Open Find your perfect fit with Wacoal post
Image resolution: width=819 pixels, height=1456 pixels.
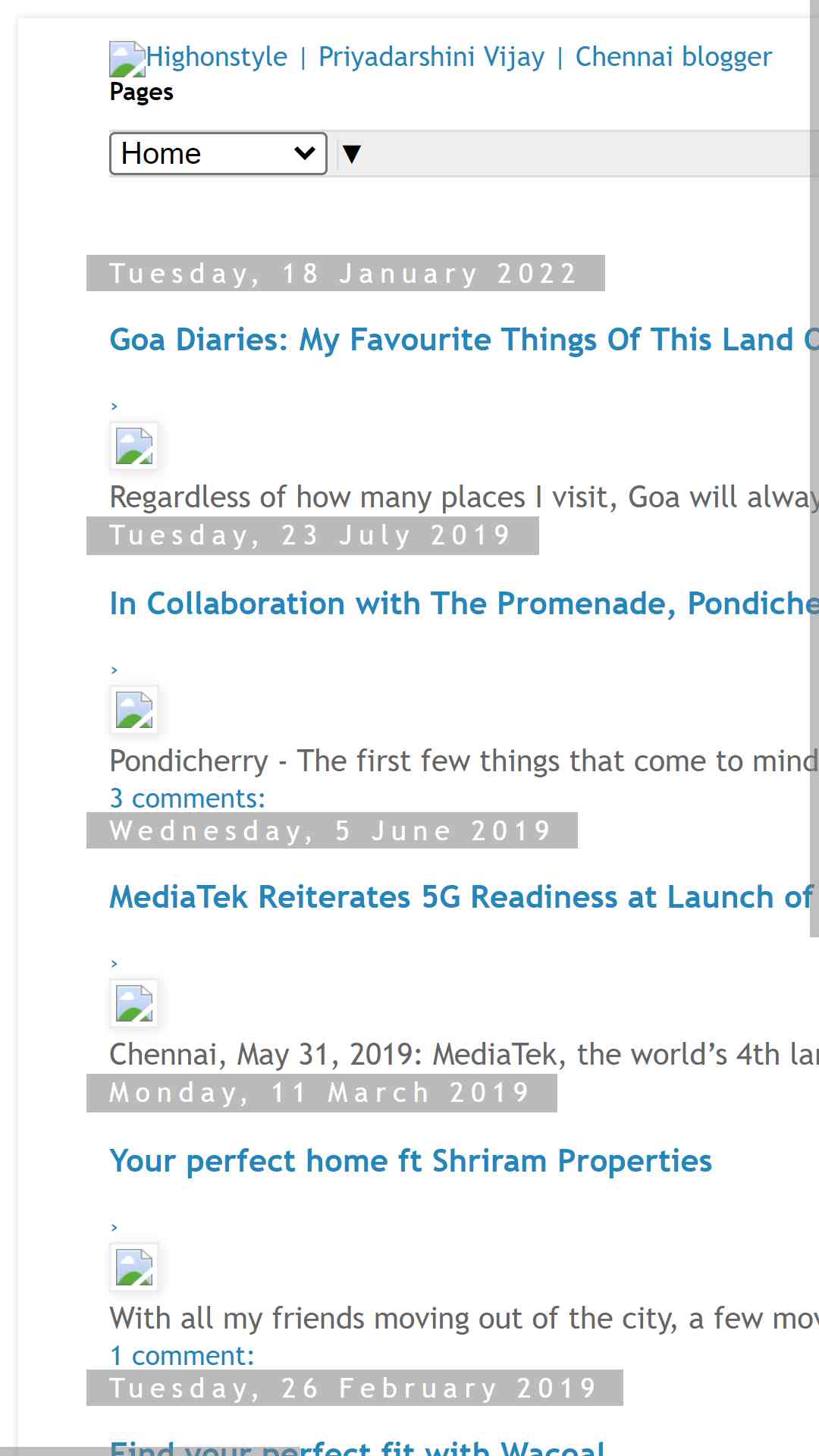tap(357, 1448)
